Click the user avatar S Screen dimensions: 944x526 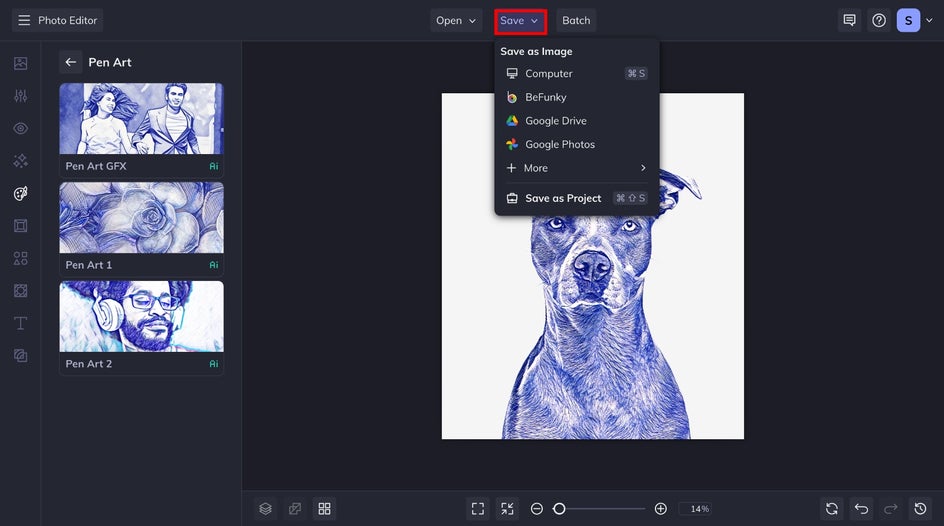908,20
